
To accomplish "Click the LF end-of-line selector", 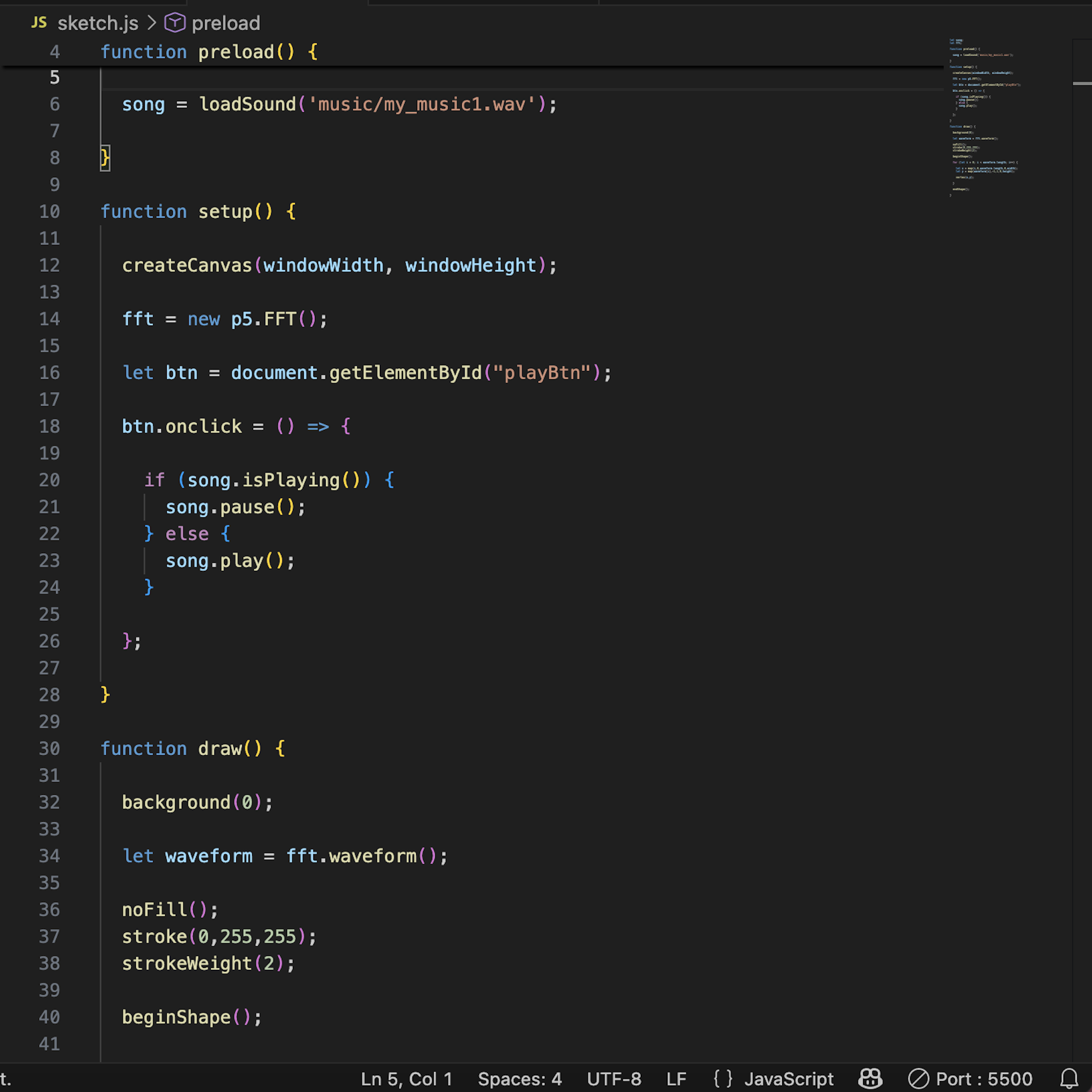I will pyautogui.click(x=676, y=1078).
